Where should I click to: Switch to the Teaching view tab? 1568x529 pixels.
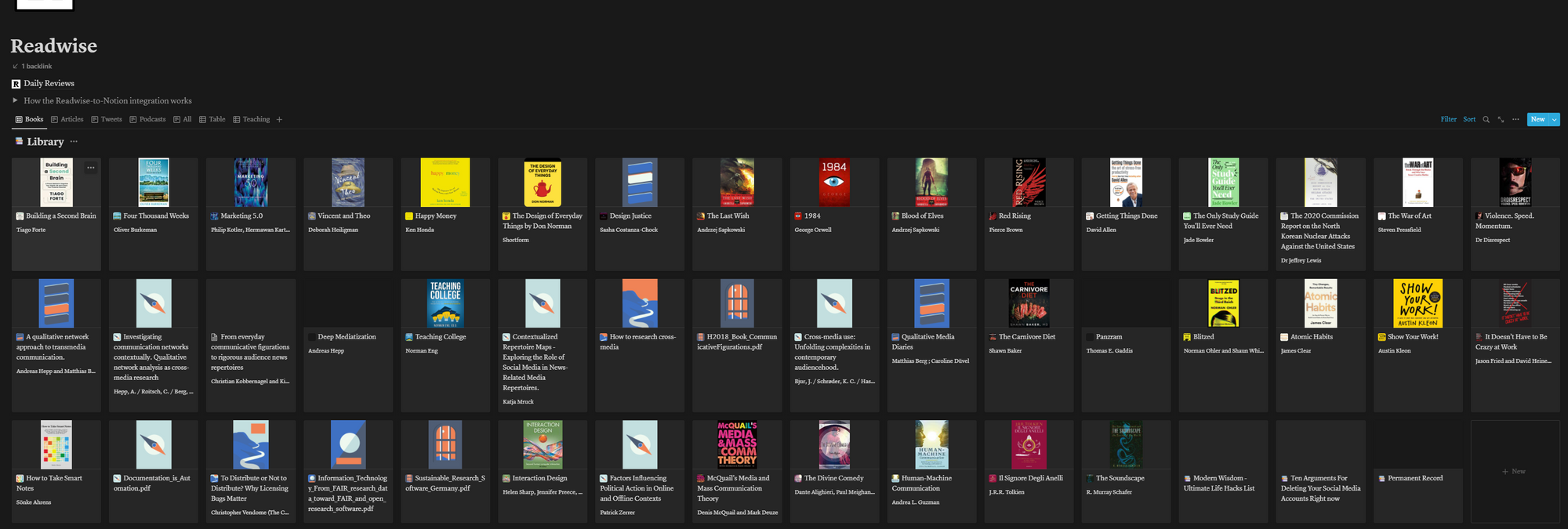point(252,120)
